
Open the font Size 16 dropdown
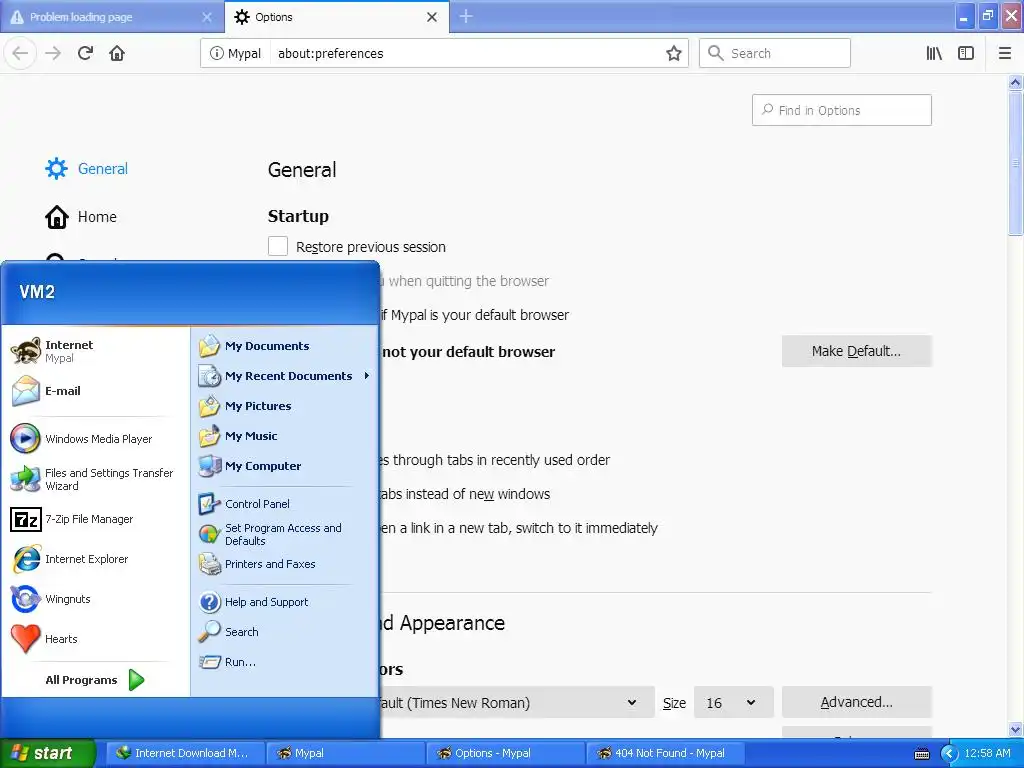[733, 703]
